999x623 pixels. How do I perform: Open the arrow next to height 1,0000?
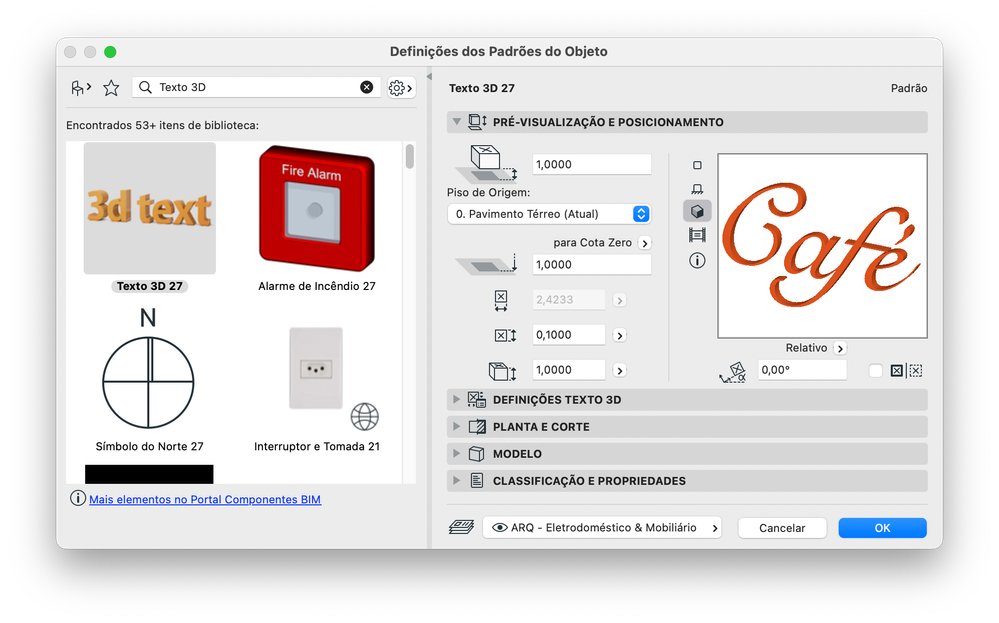pyautogui.click(x=619, y=370)
